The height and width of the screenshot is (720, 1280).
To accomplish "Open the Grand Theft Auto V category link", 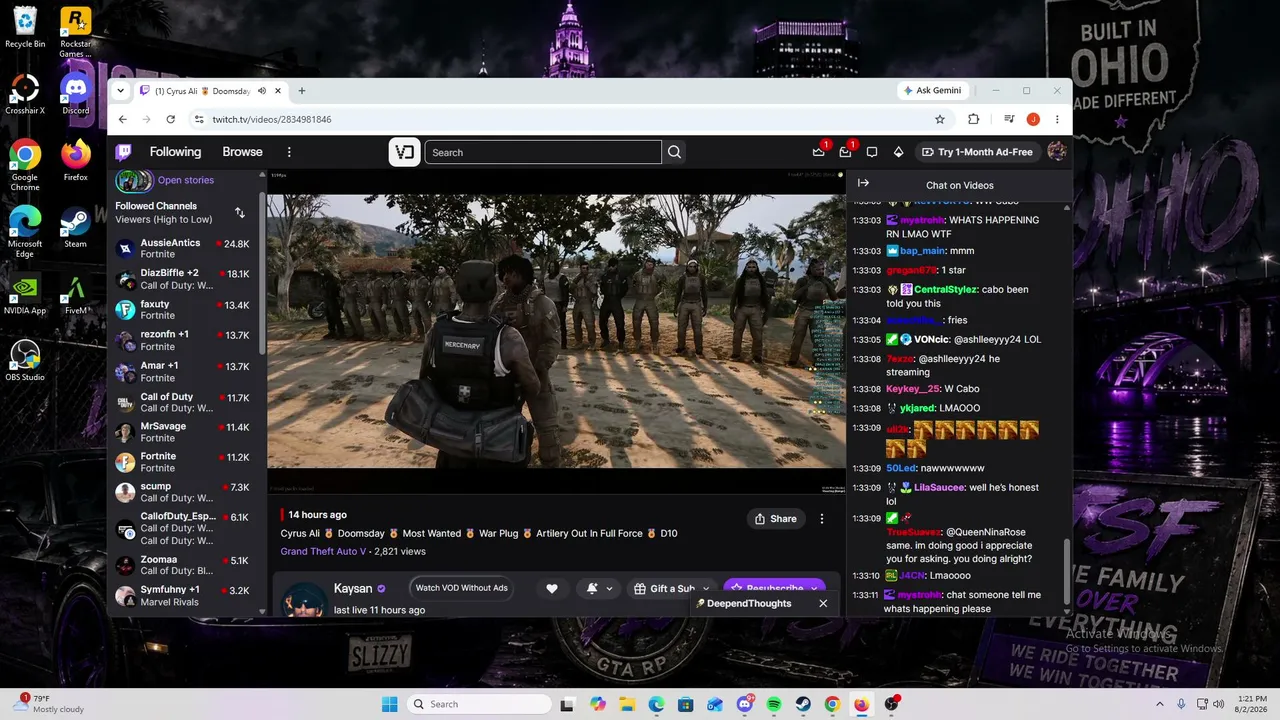I will tap(323, 551).
